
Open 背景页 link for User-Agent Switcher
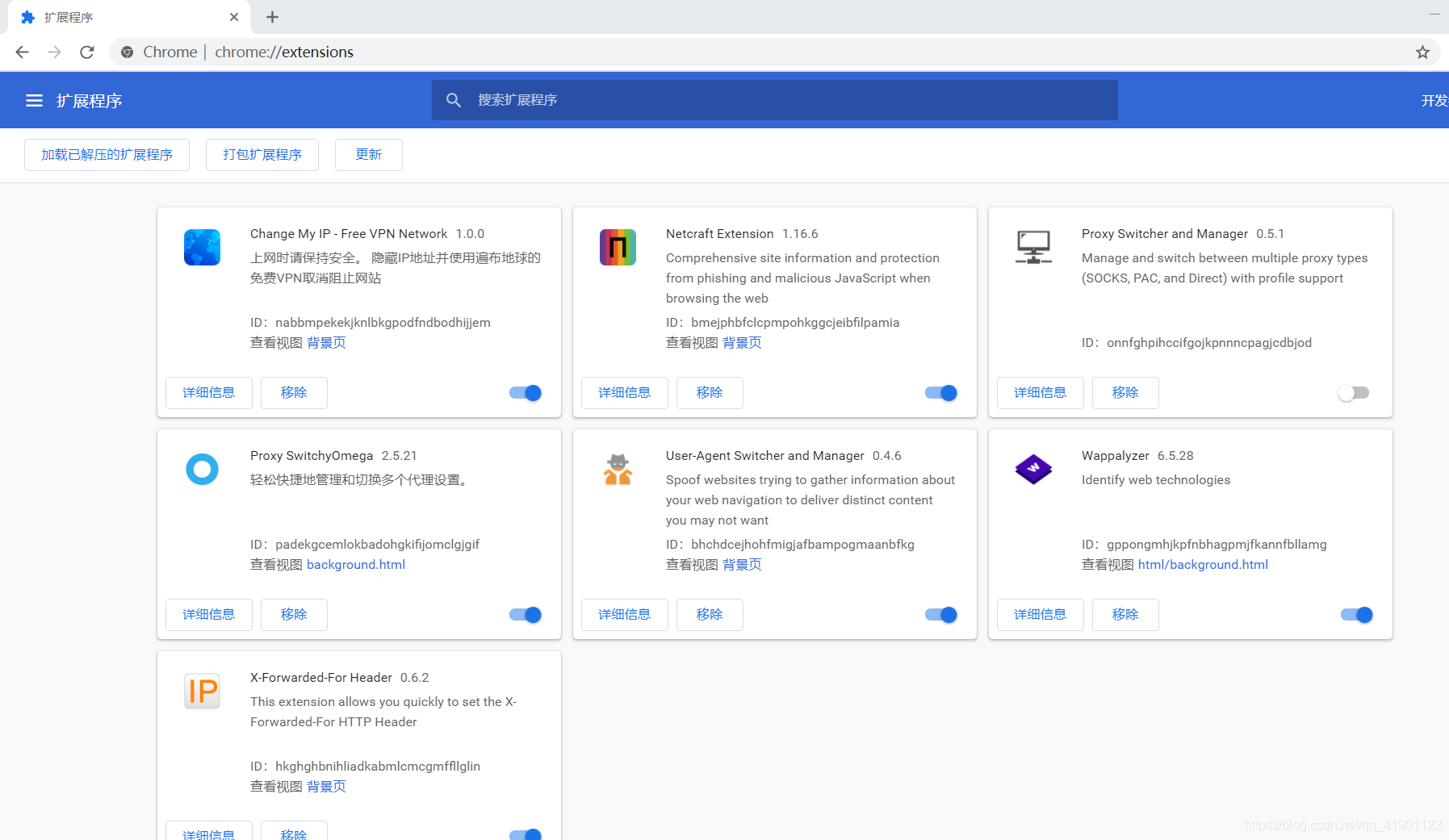tap(742, 565)
